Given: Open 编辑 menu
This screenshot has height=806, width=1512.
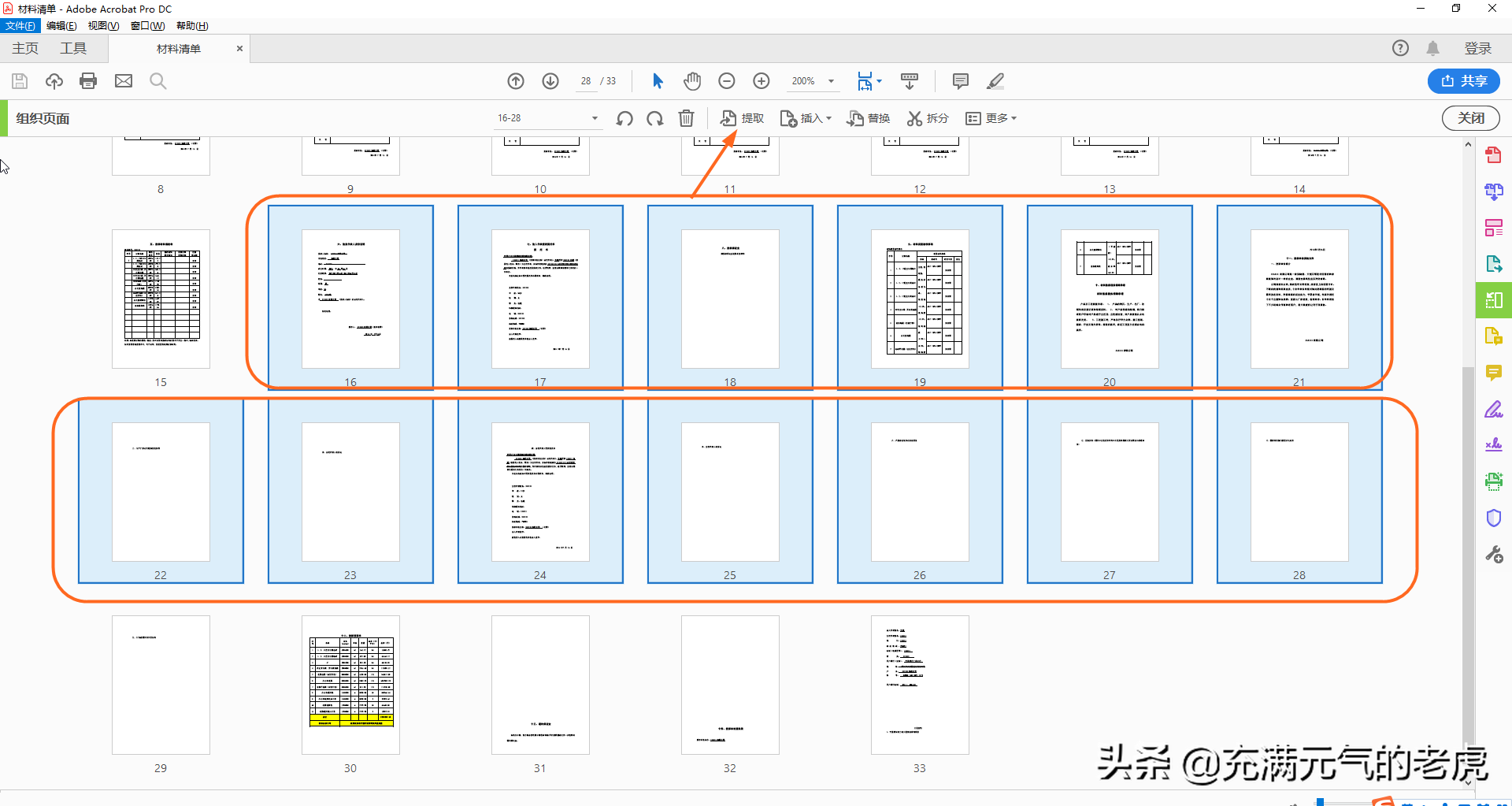Looking at the screenshot, I should [61, 26].
